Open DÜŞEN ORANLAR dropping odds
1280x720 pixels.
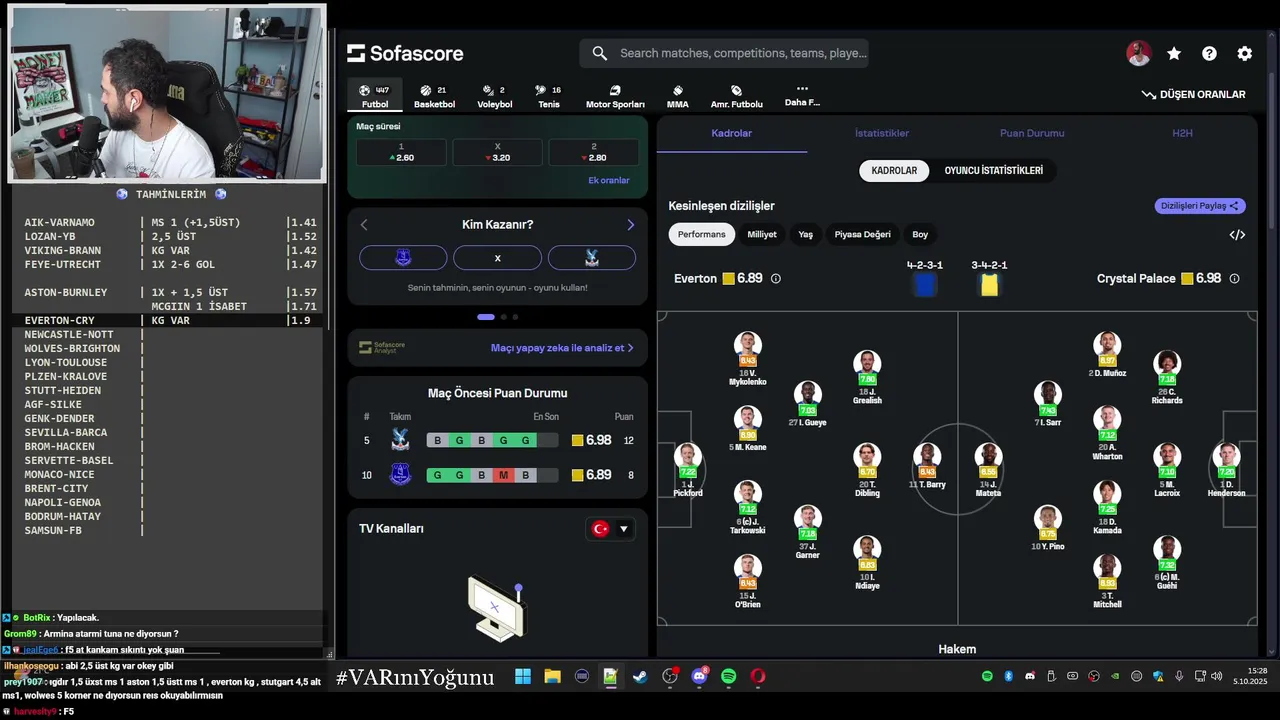(x=1194, y=95)
